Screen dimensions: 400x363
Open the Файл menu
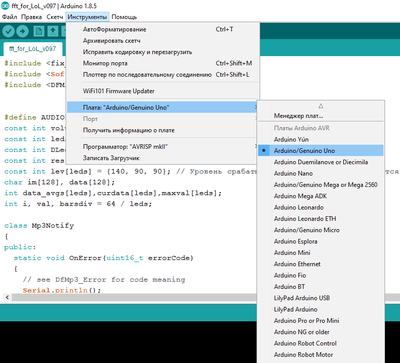[9, 17]
